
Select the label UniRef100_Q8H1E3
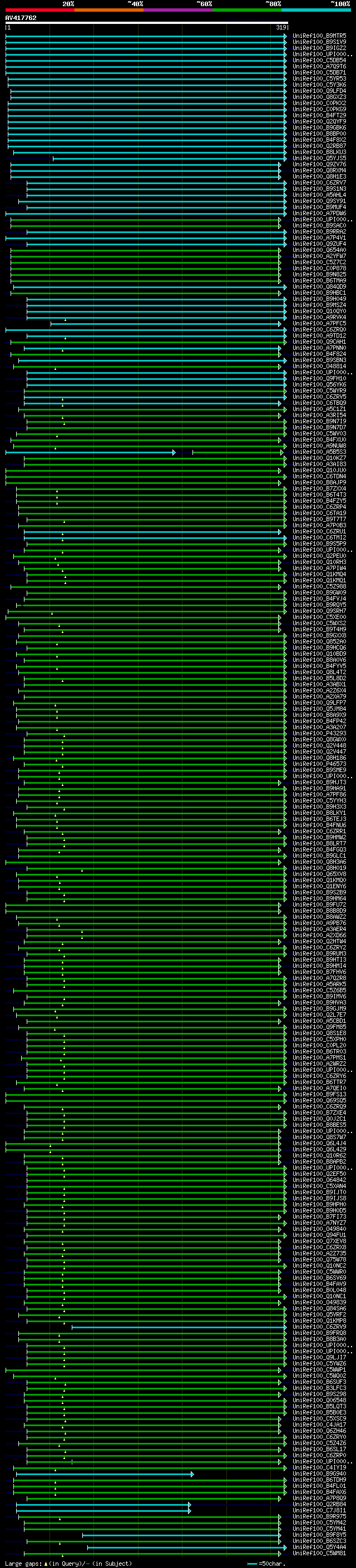[x=319, y=176]
